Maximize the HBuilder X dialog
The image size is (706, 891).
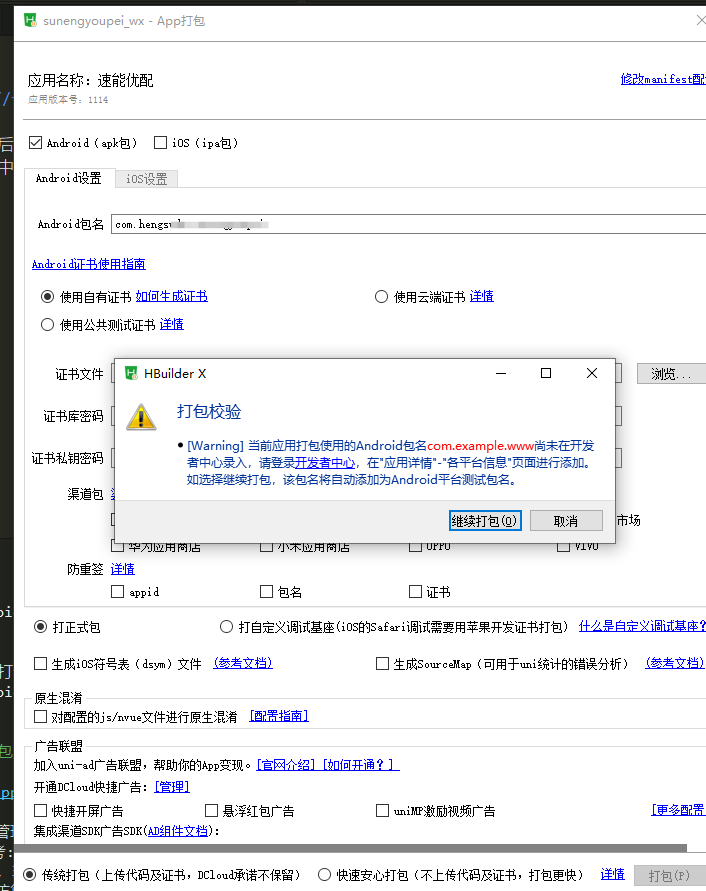546,373
